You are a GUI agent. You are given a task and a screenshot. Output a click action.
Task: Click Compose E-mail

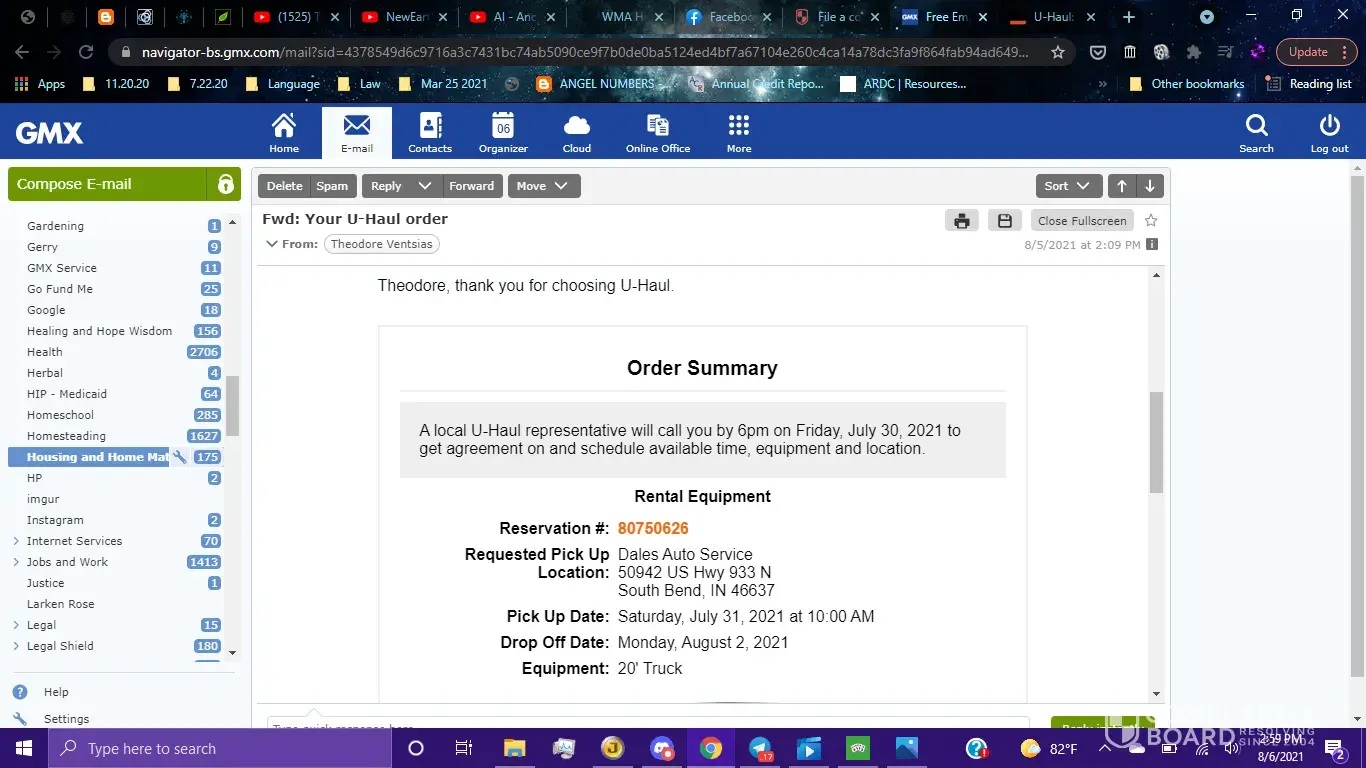108,184
